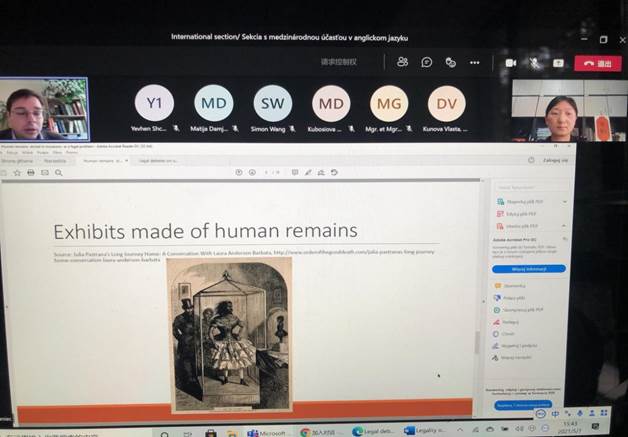Toggle the microphone mute button
This screenshot has width=628, height=437.
coord(534,62)
